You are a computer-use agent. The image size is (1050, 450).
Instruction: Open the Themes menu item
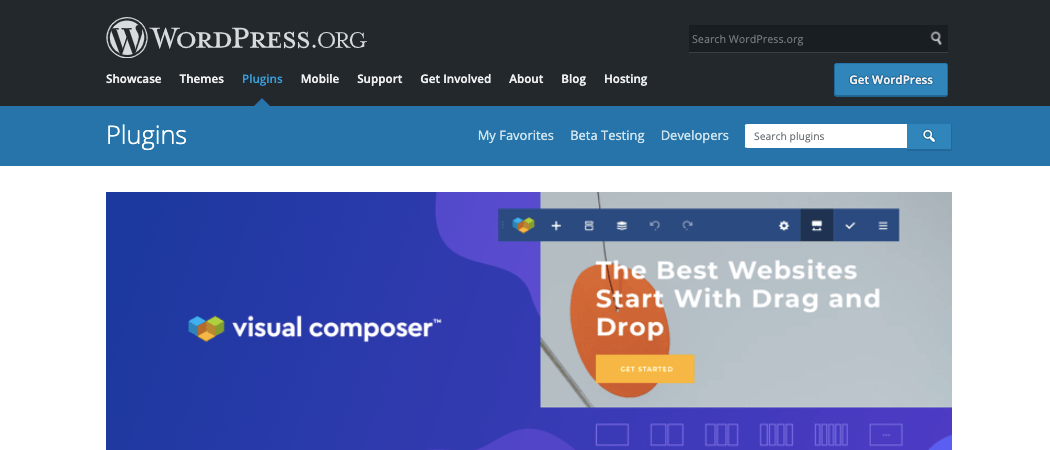click(x=202, y=79)
